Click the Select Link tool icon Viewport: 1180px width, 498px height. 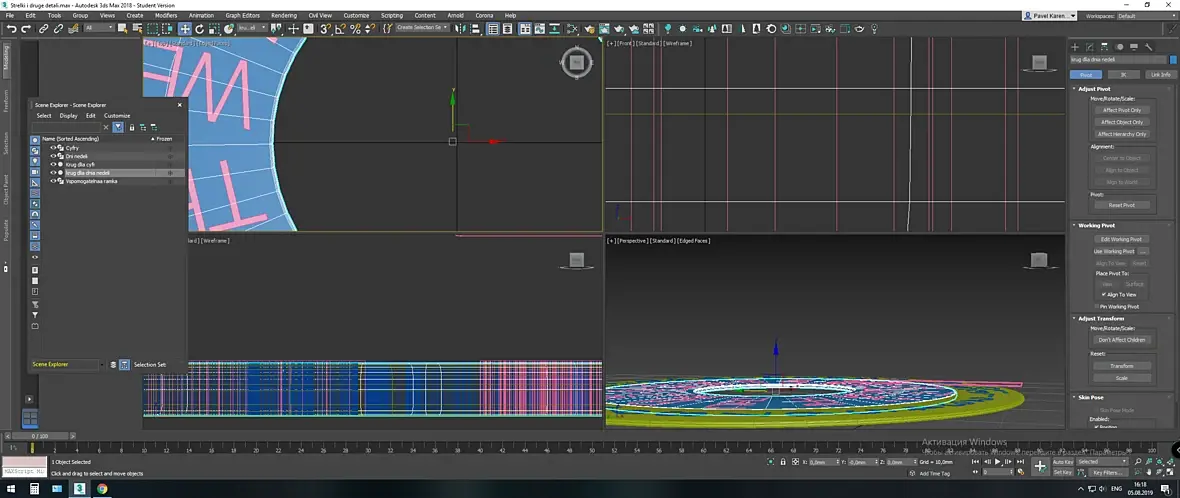43,29
